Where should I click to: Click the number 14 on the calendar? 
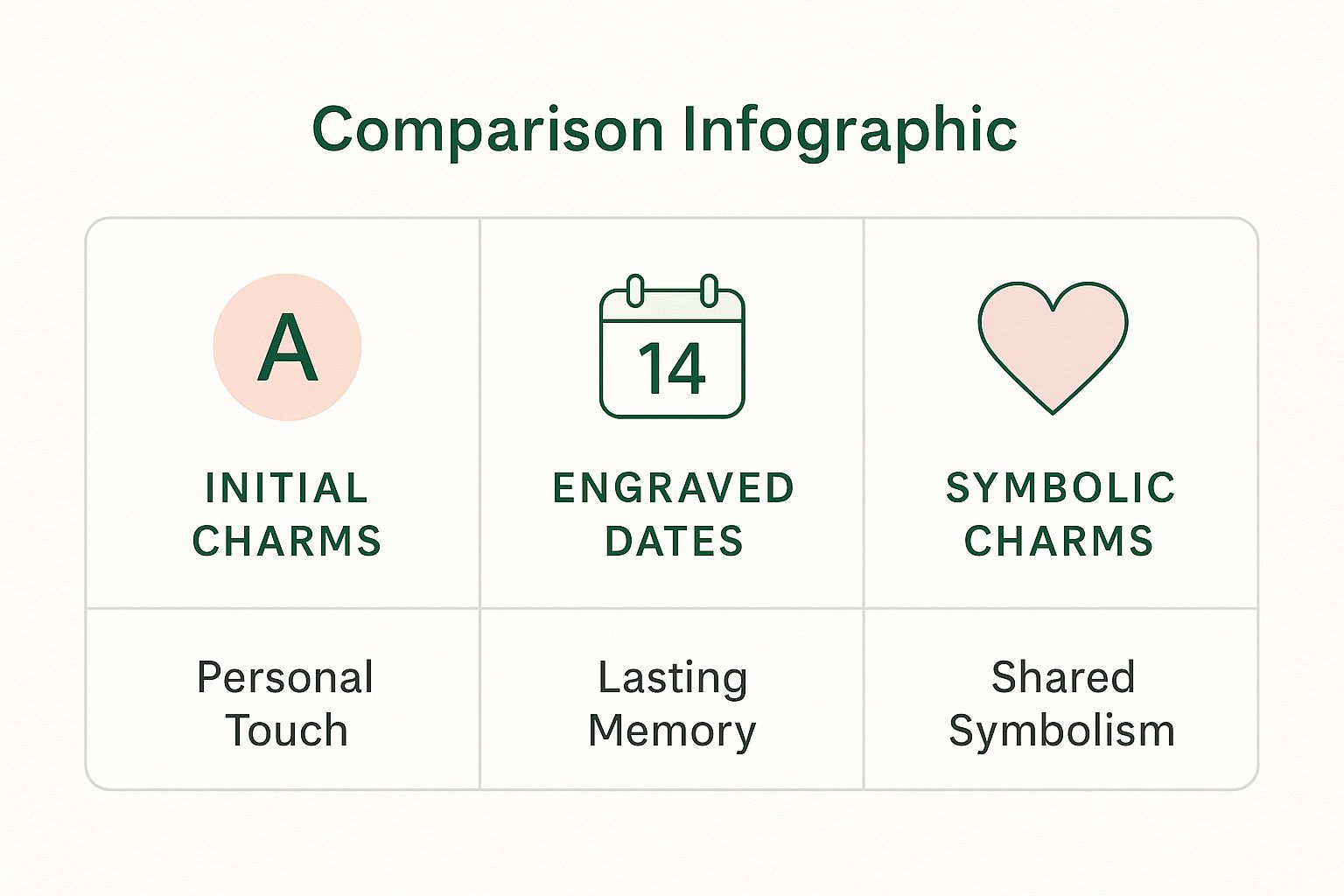click(x=672, y=368)
